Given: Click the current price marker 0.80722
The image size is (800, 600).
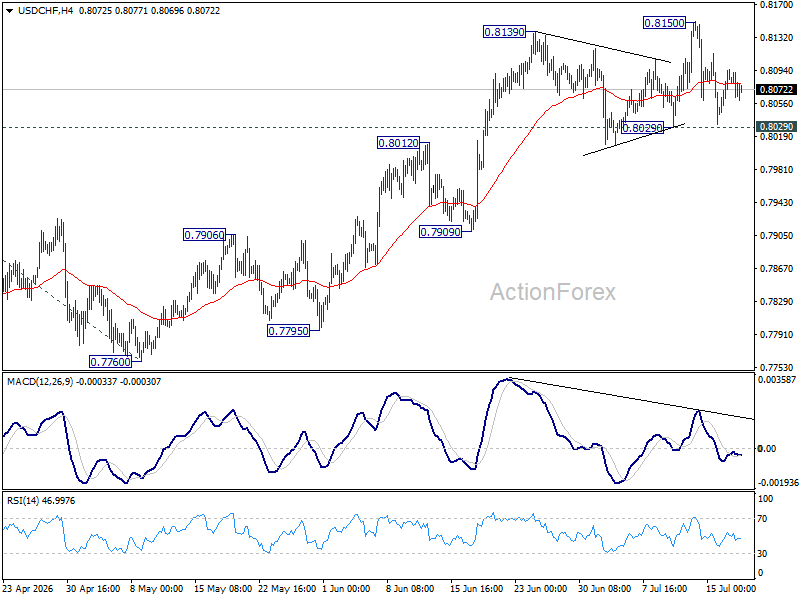Looking at the screenshot, I should click(x=776, y=90).
